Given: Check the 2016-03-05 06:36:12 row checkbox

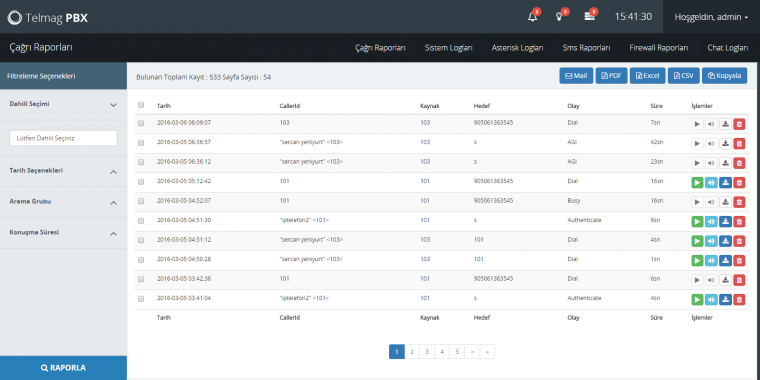Looking at the screenshot, I should pos(141,162).
